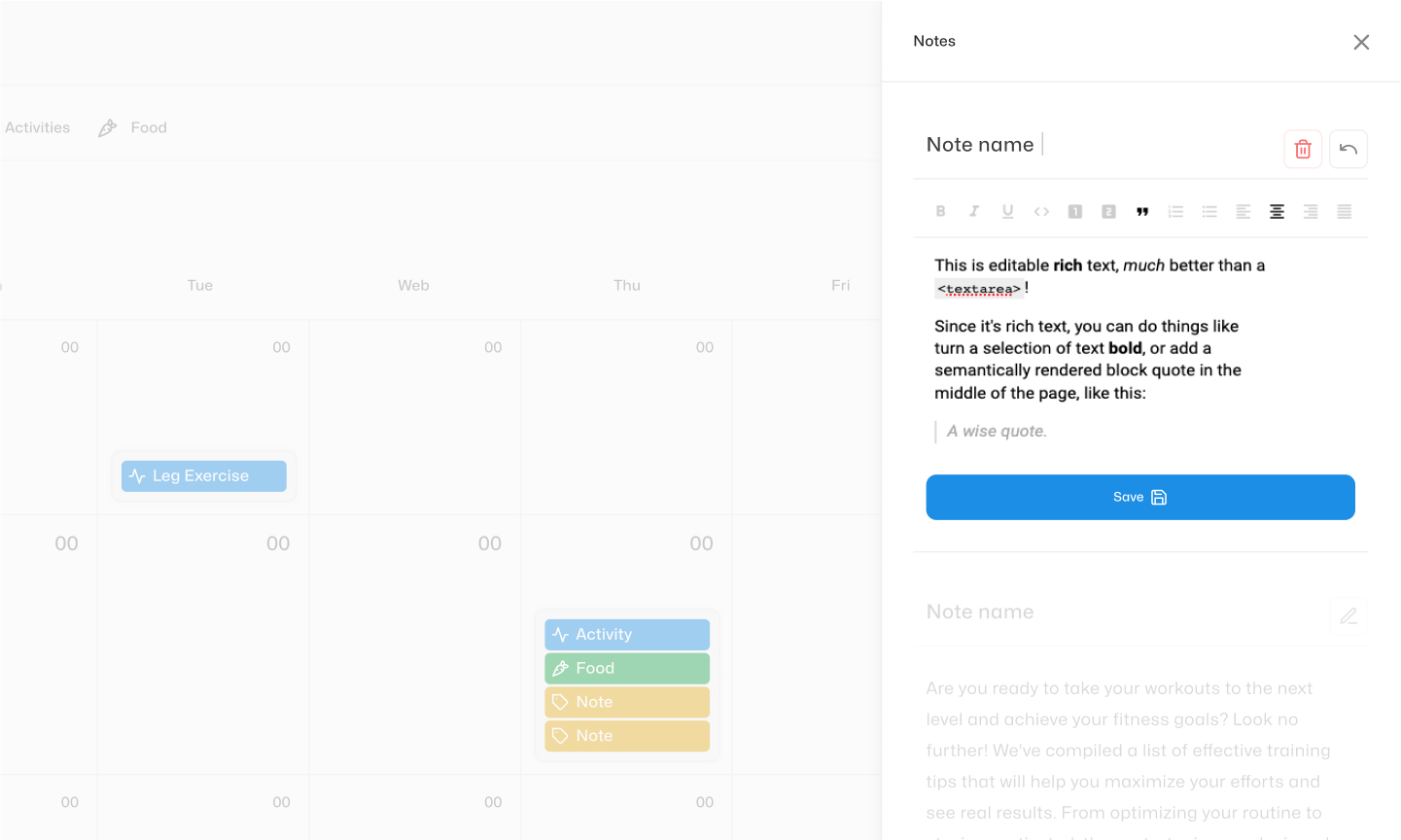Align text right

coord(1311,211)
